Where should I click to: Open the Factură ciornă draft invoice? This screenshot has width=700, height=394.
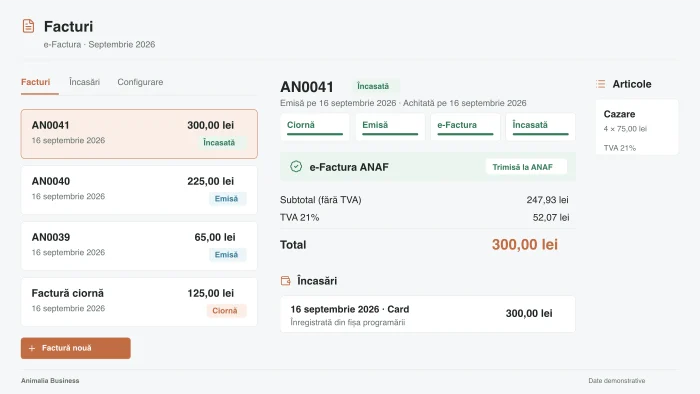[x=139, y=302]
